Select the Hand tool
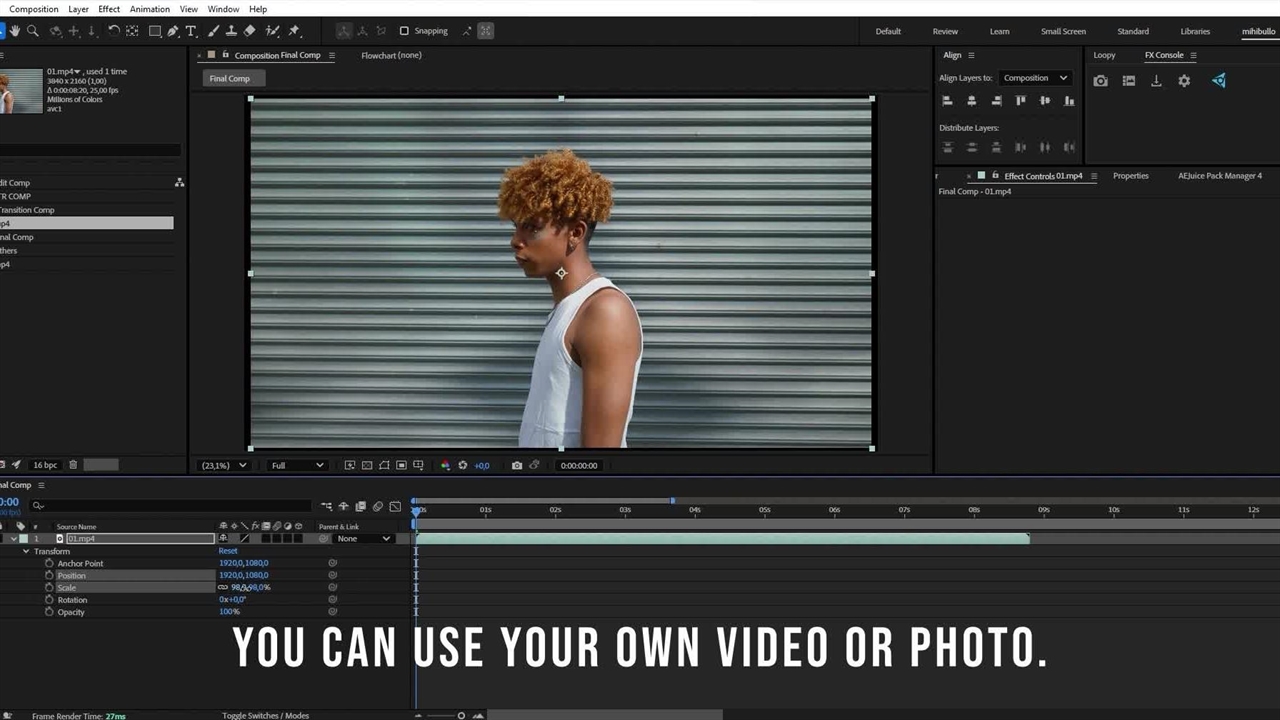 coord(17,31)
